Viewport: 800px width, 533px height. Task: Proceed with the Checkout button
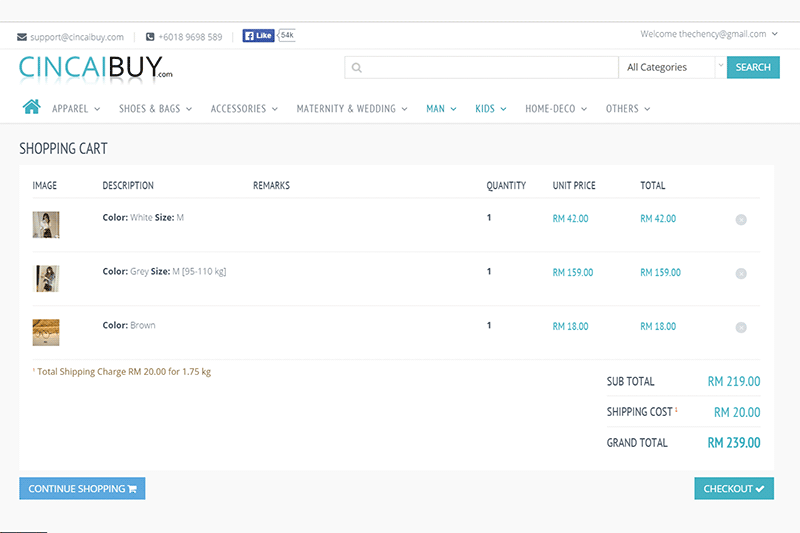click(x=734, y=489)
